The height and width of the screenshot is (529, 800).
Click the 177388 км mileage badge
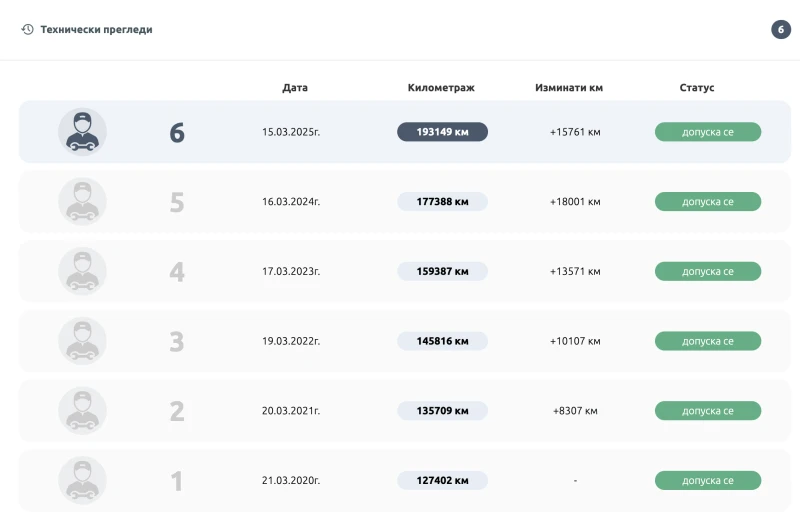point(442,202)
